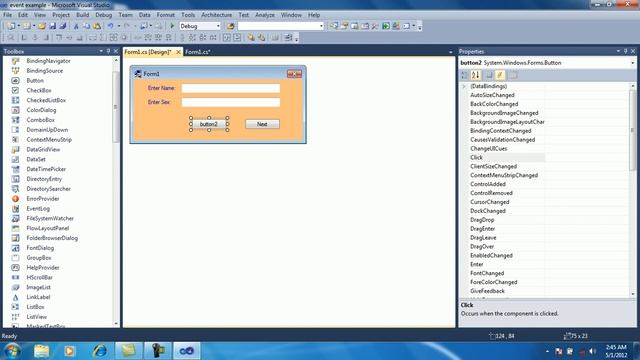
Task: Switch Properties panel to Properties view
Action: click(489, 75)
